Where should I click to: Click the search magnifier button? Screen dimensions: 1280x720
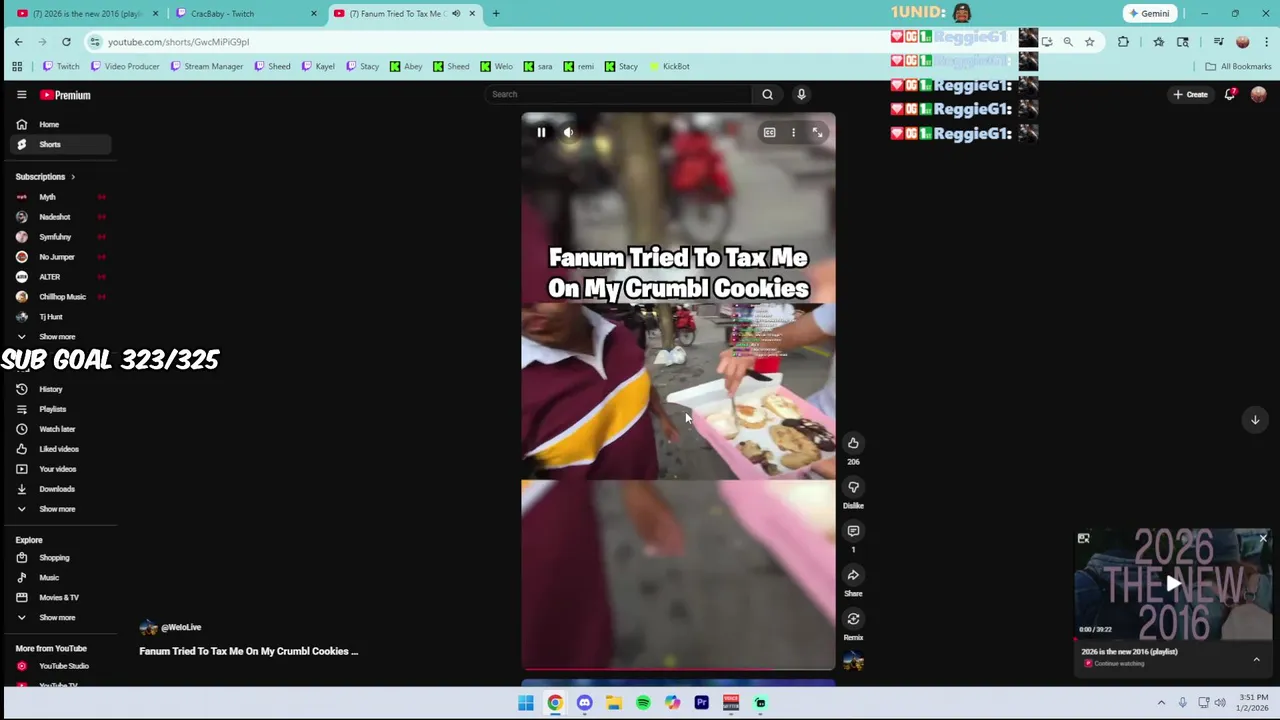[767, 94]
